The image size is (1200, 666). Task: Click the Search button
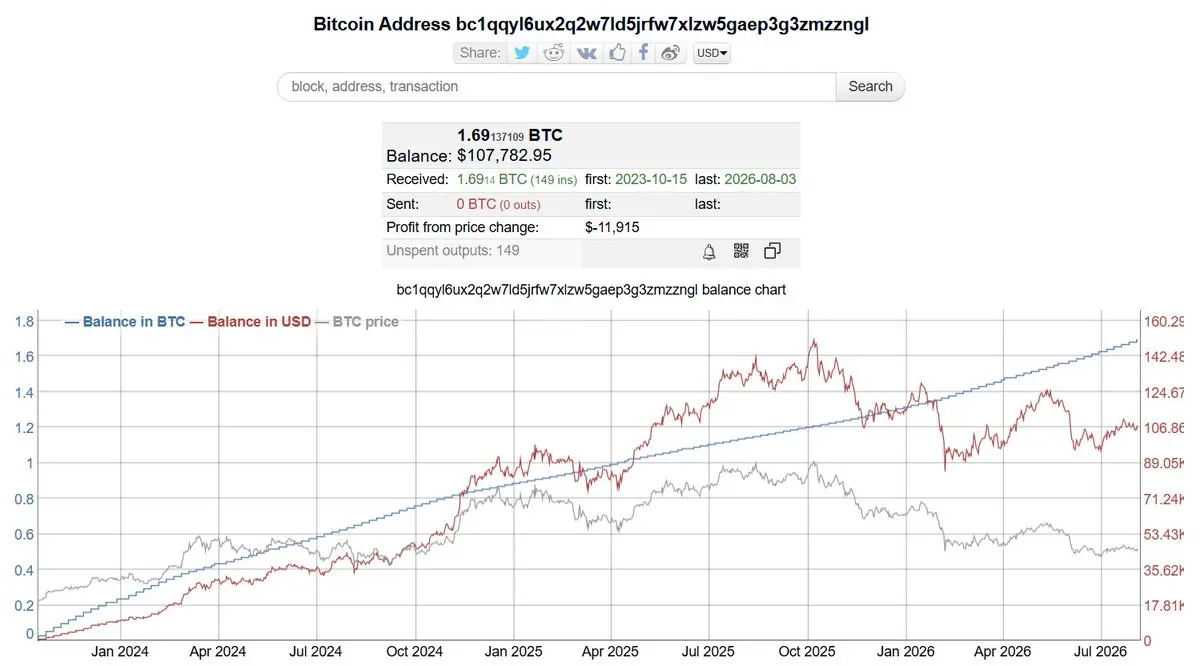click(870, 86)
